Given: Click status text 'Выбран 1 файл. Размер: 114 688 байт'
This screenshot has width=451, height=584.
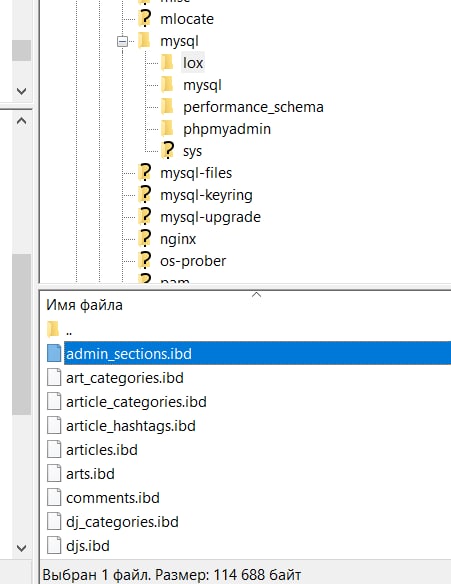Looking at the screenshot, I should pyautogui.click(x=172, y=575).
